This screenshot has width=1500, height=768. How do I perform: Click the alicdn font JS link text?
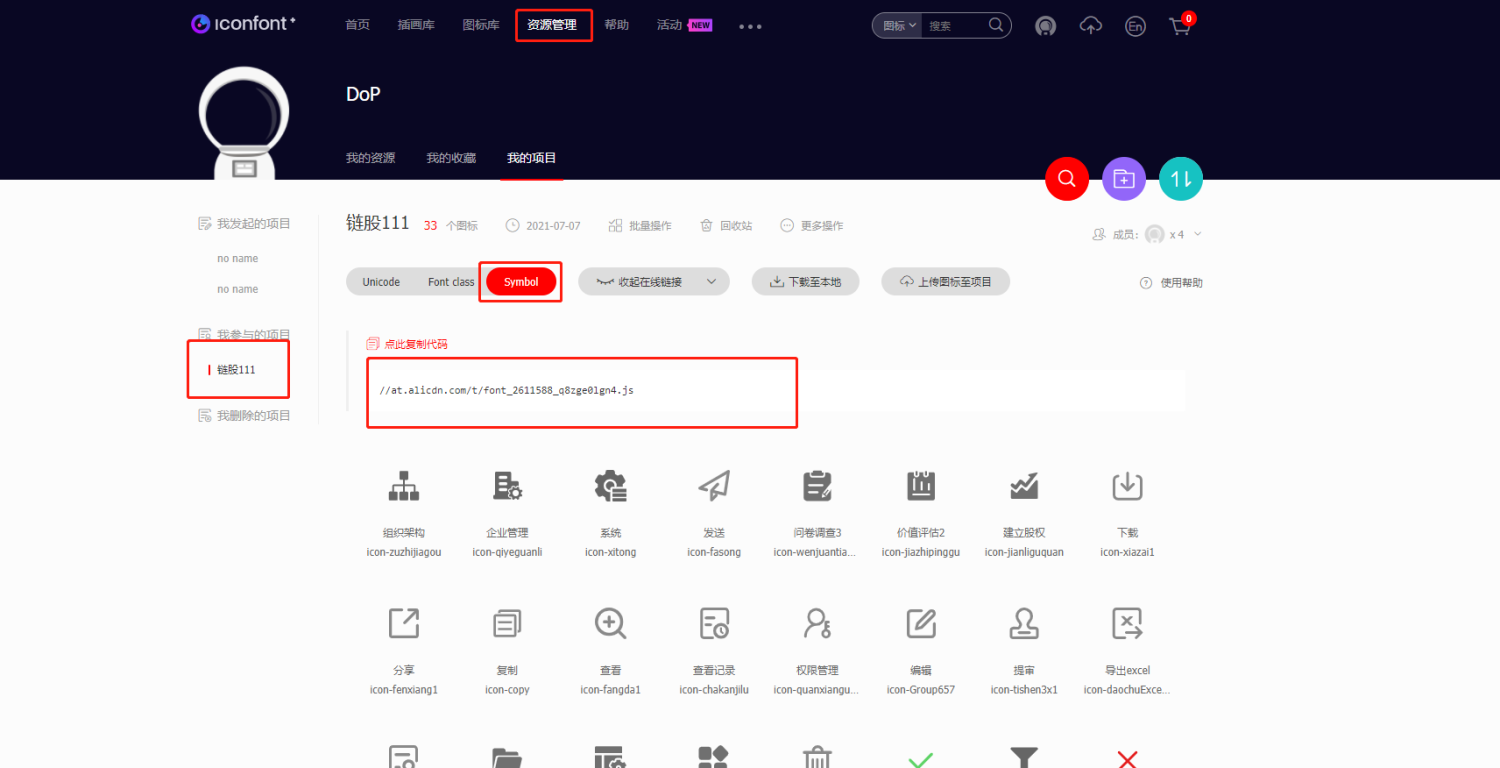(x=507, y=390)
